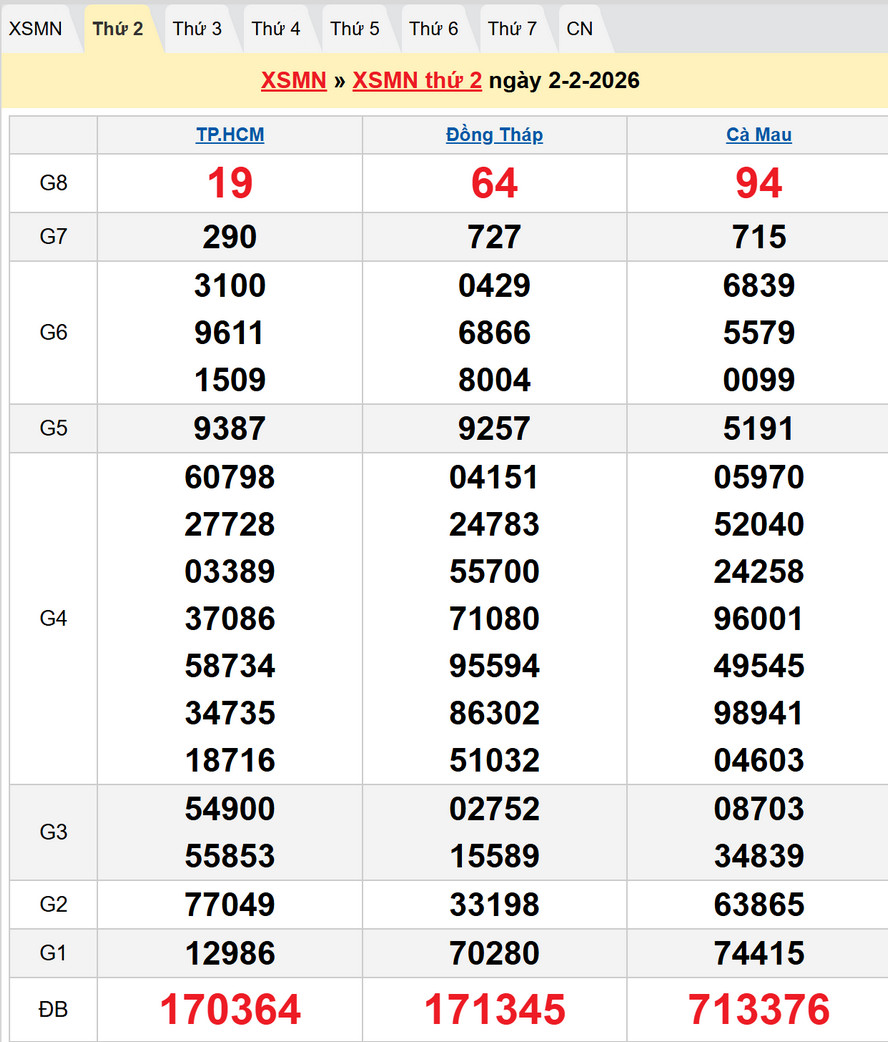Screen dimensions: 888x1042
Task: Select Đồng Tháp special prize 171345
Action: 494,1010
